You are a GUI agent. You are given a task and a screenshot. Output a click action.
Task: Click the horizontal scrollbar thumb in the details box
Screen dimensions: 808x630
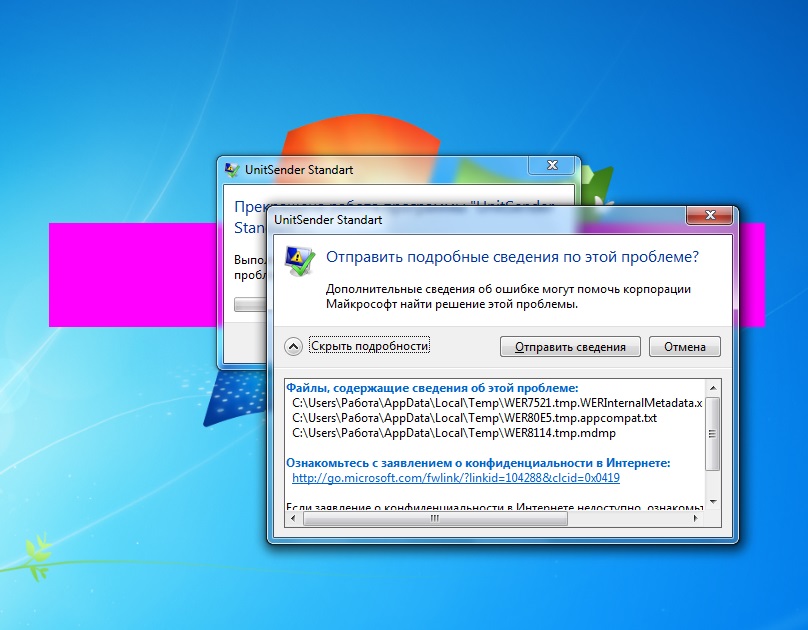435,518
